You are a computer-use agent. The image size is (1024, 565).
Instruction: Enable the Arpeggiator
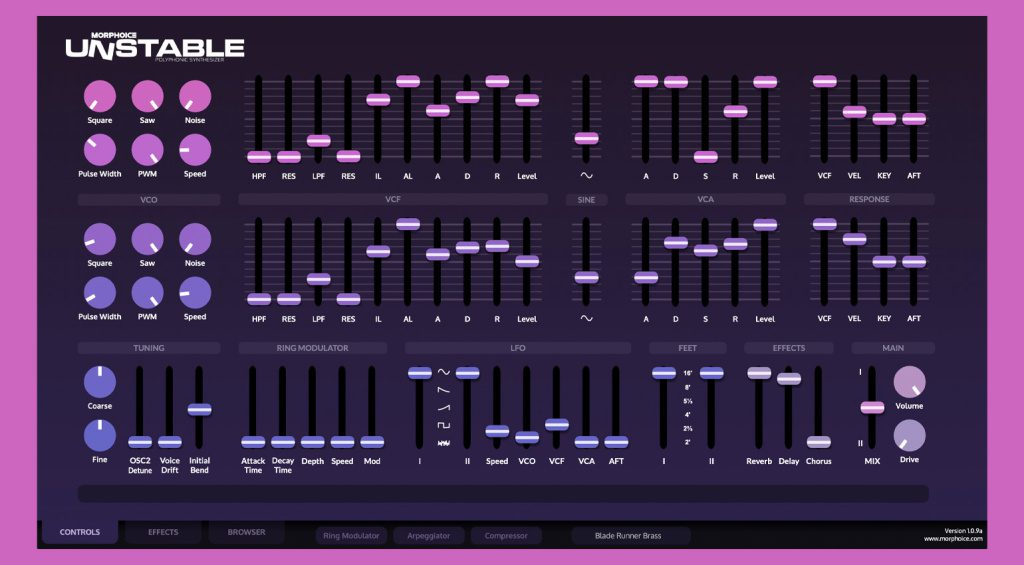pos(428,535)
